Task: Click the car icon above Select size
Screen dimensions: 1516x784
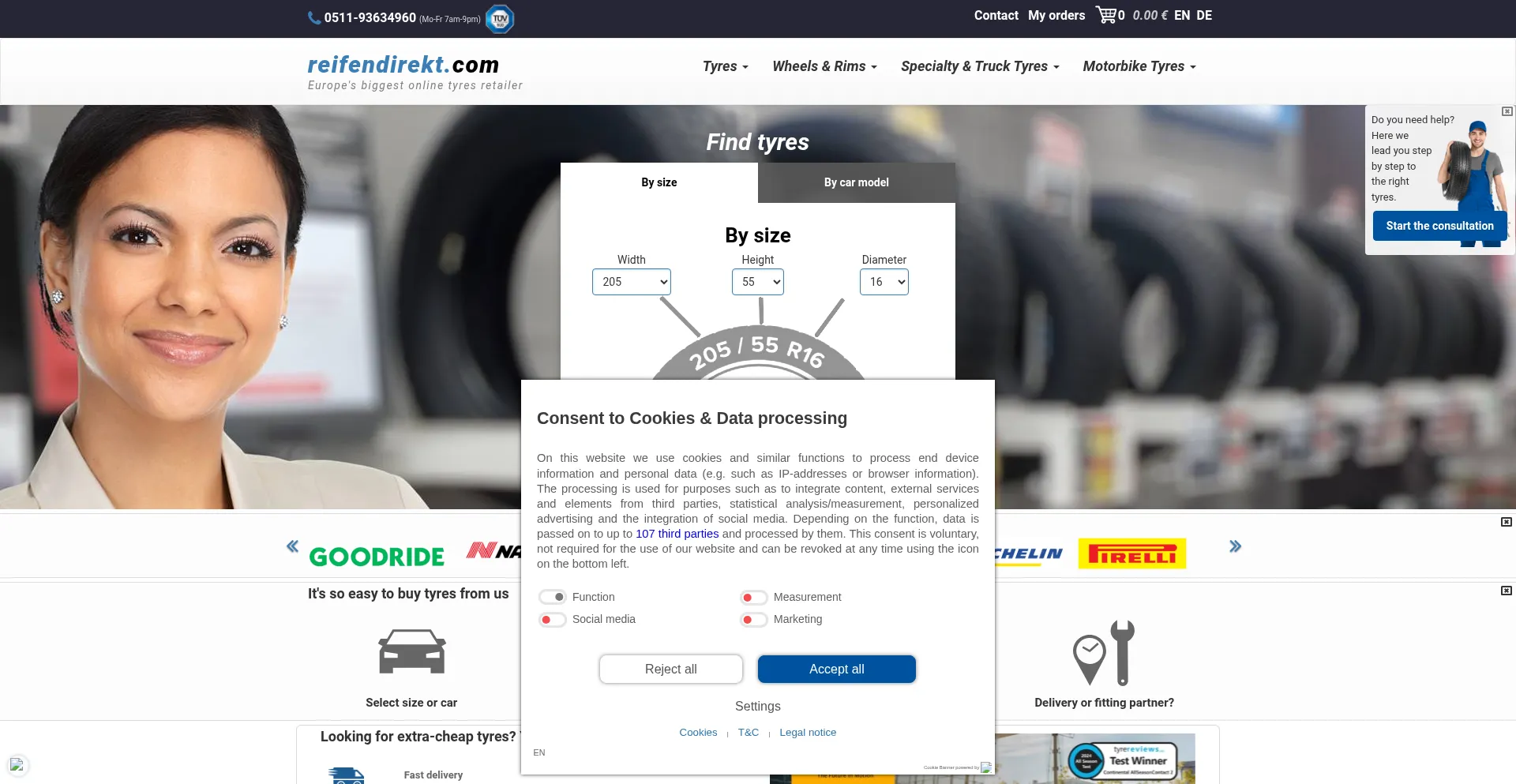Action: [411, 651]
